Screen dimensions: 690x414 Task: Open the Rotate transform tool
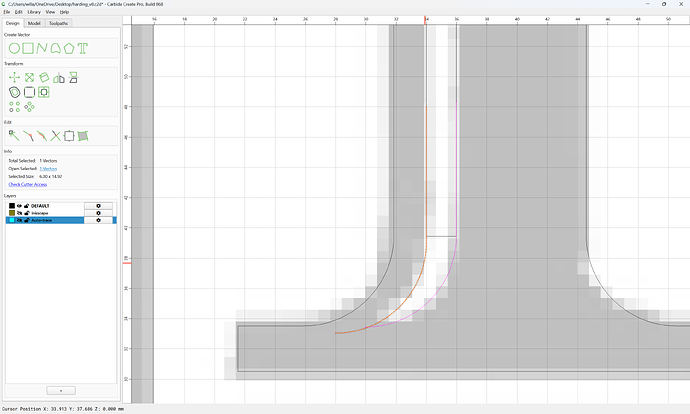(x=44, y=78)
